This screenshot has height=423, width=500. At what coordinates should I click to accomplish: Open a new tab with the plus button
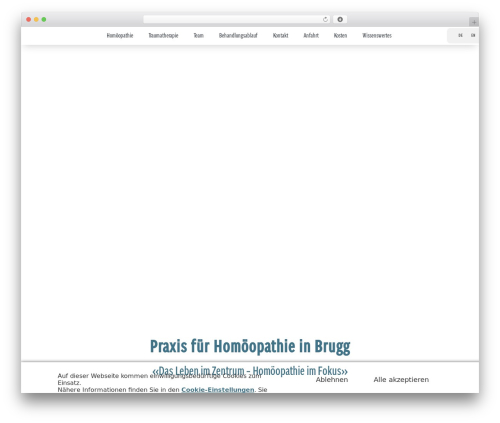pyautogui.click(x=474, y=22)
